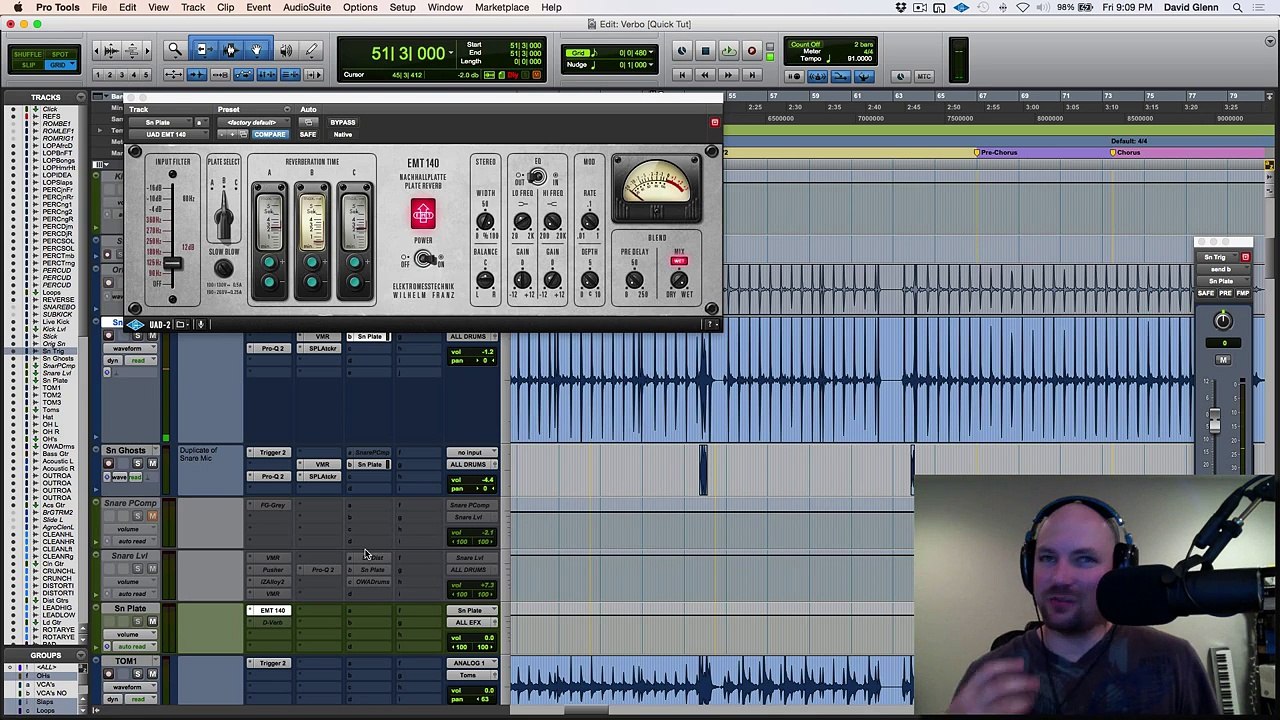Click the MTC button

click(x=924, y=76)
